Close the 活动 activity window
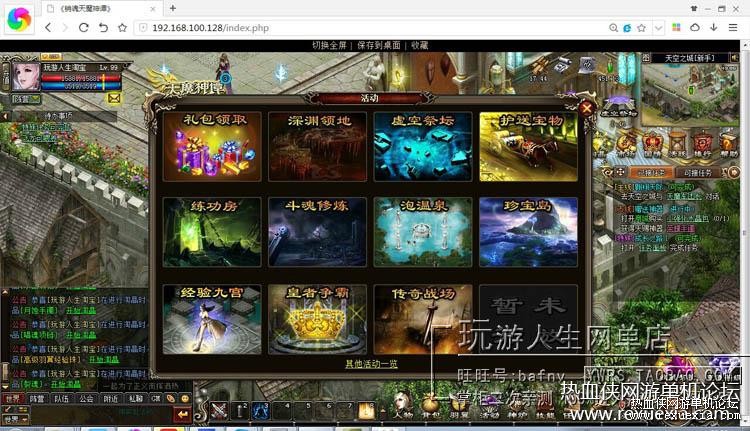The image size is (750, 431). coord(587,109)
